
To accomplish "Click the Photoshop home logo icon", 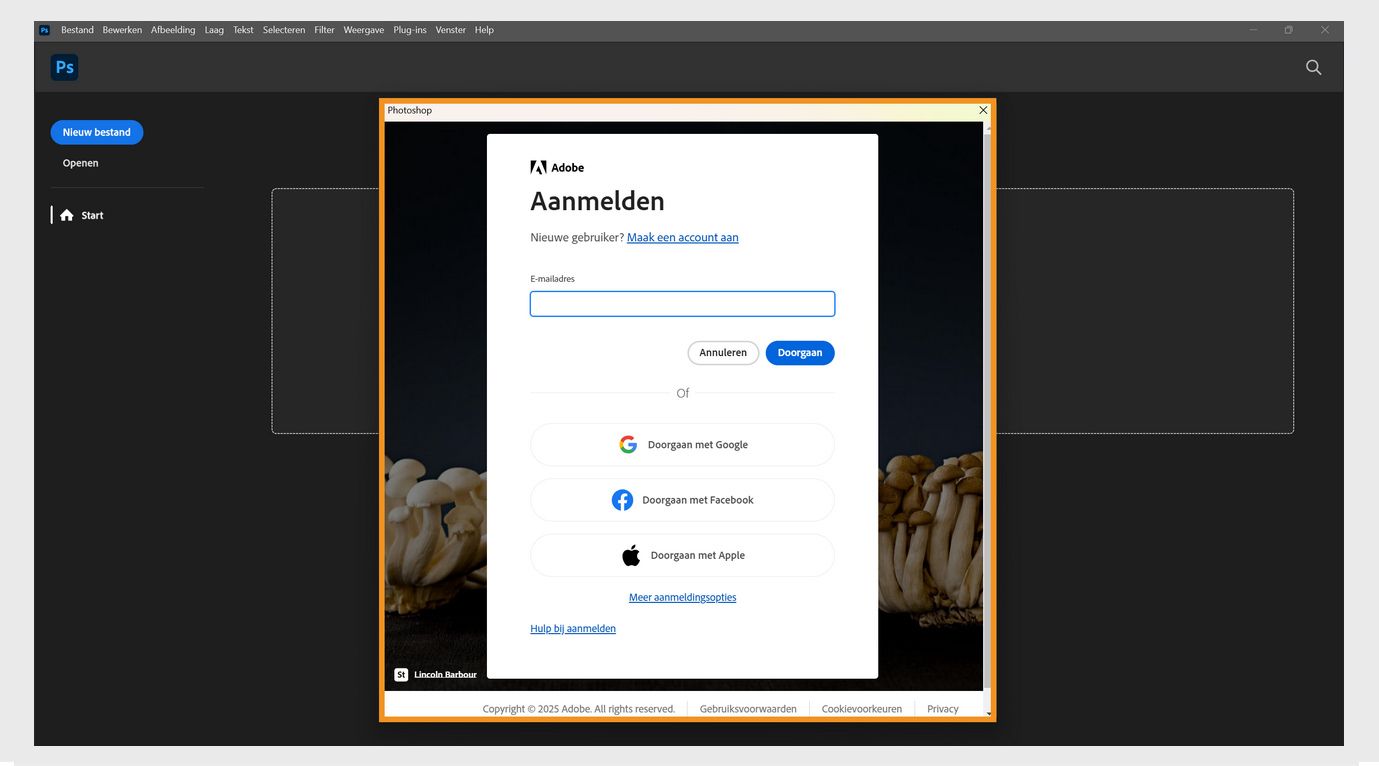I will click(64, 67).
